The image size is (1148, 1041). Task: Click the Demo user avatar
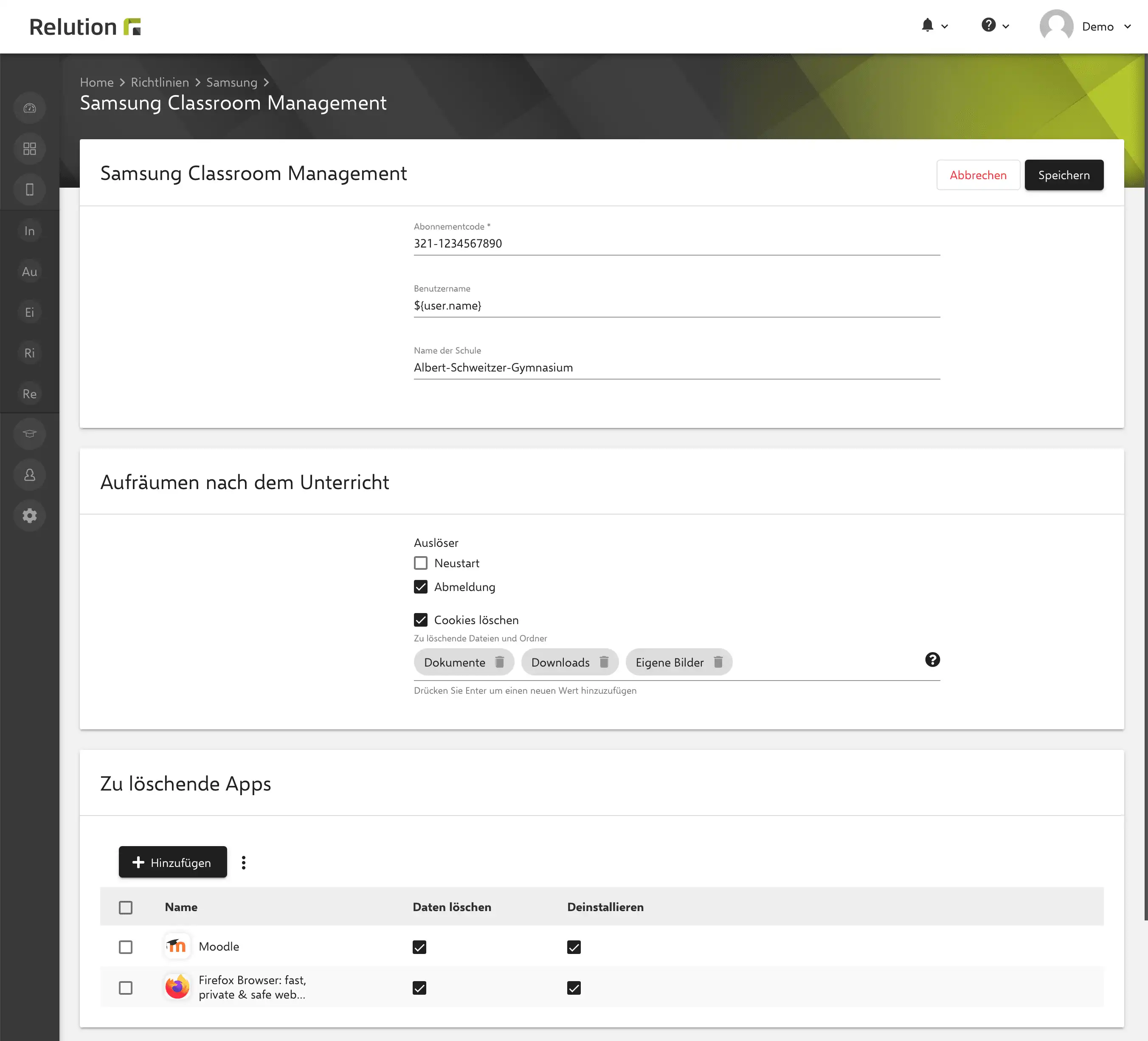click(x=1056, y=26)
